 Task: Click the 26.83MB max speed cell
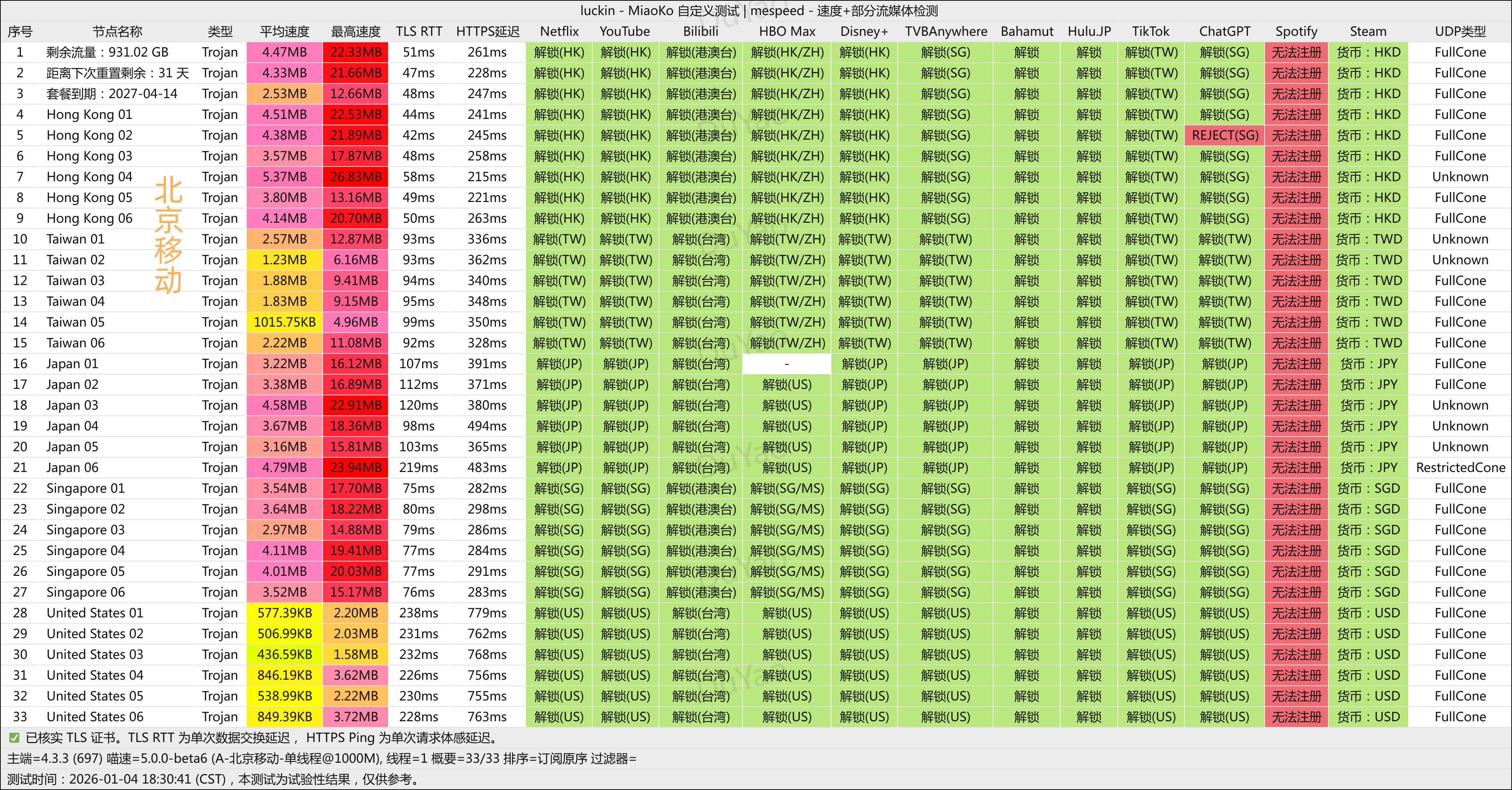(355, 177)
